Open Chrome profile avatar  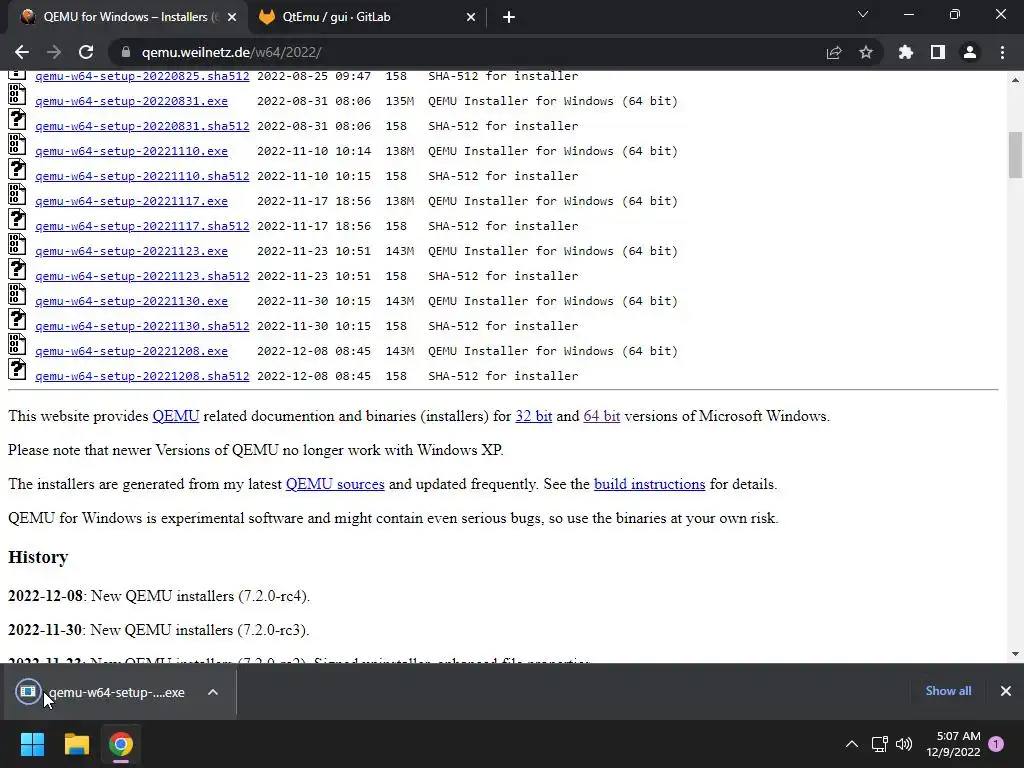coord(970,52)
